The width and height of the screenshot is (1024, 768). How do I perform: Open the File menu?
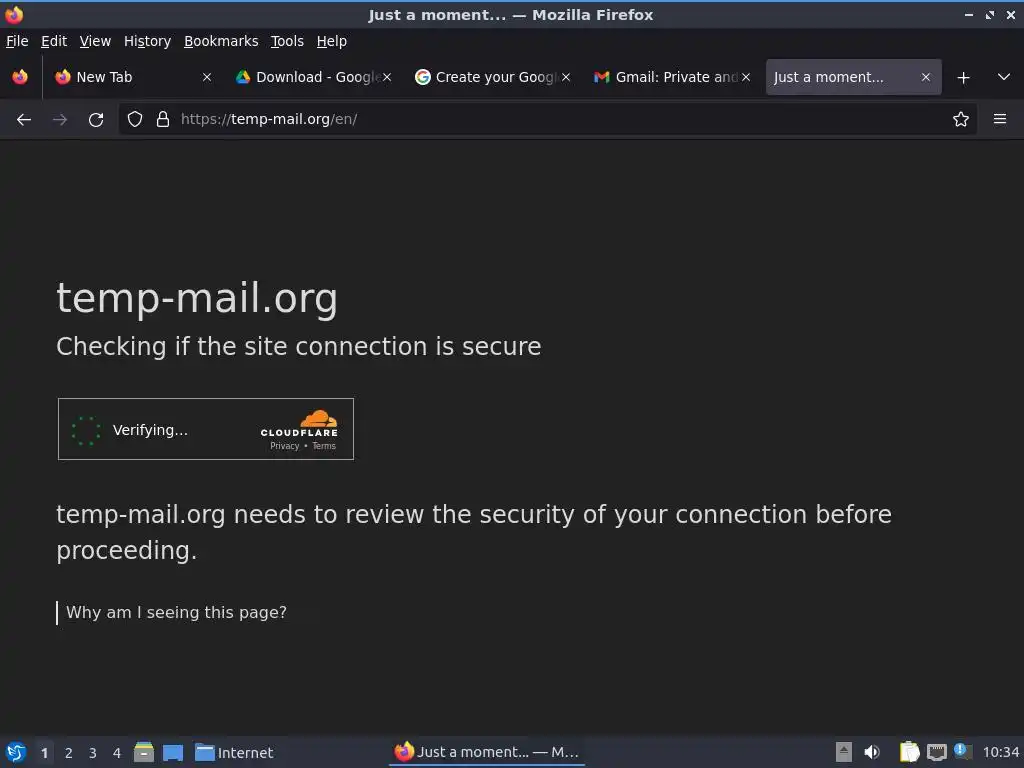point(17,41)
